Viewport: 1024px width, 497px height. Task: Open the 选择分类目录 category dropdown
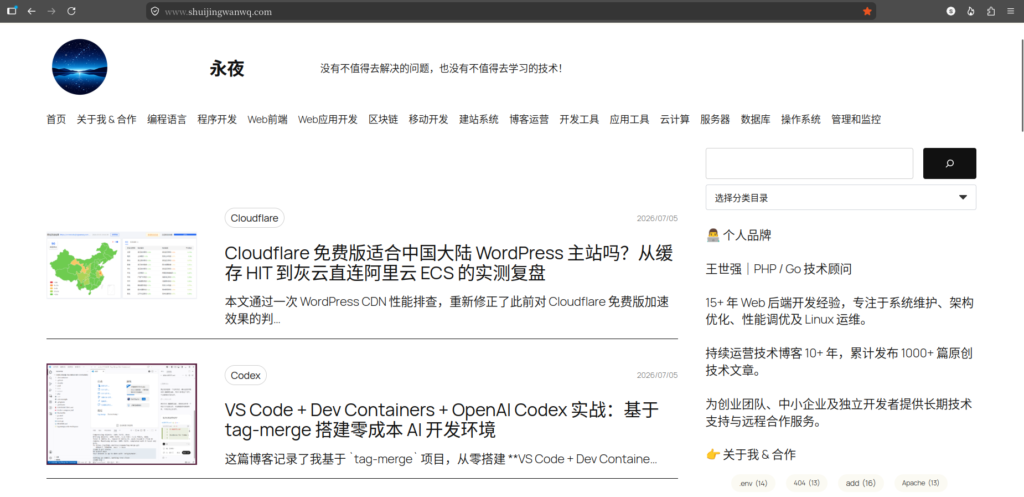coord(840,197)
